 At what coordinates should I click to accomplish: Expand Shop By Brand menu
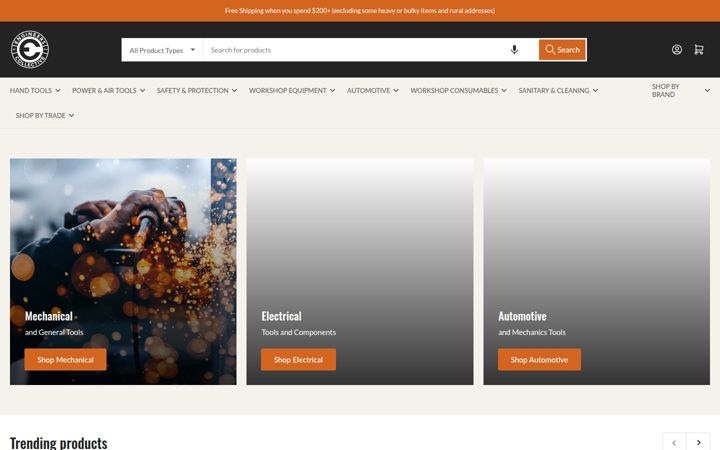click(681, 90)
